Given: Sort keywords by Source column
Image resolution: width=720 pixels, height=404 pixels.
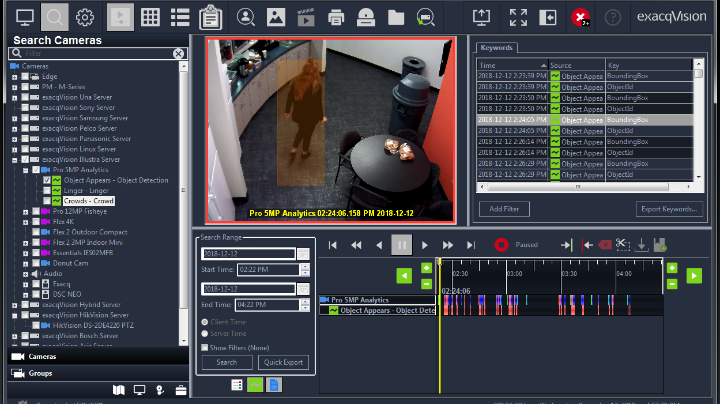Looking at the screenshot, I should 577,65.
